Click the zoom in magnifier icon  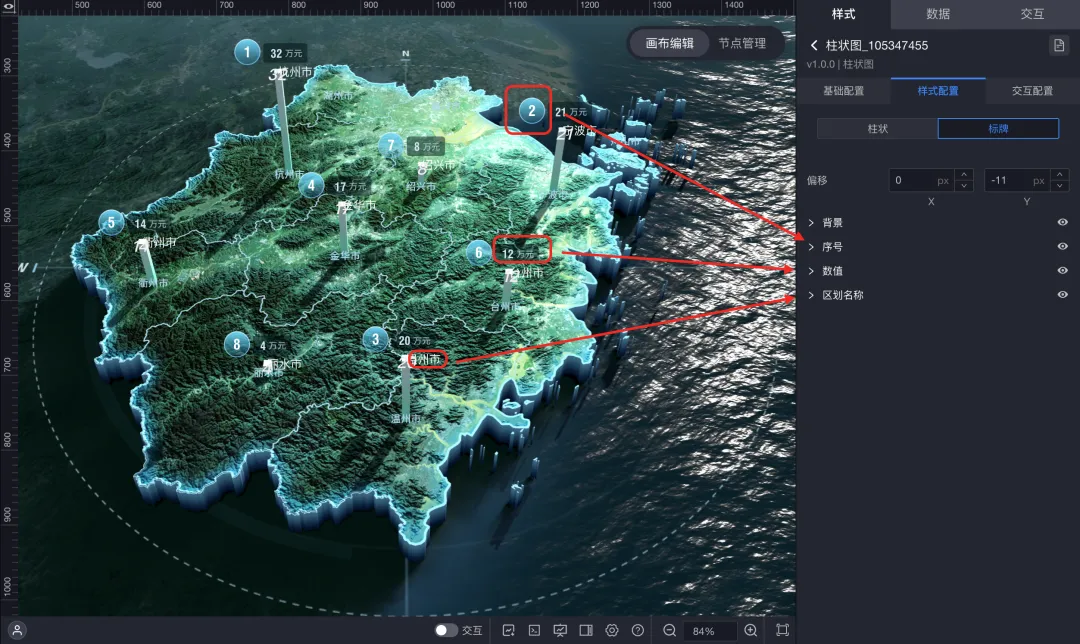(x=751, y=630)
